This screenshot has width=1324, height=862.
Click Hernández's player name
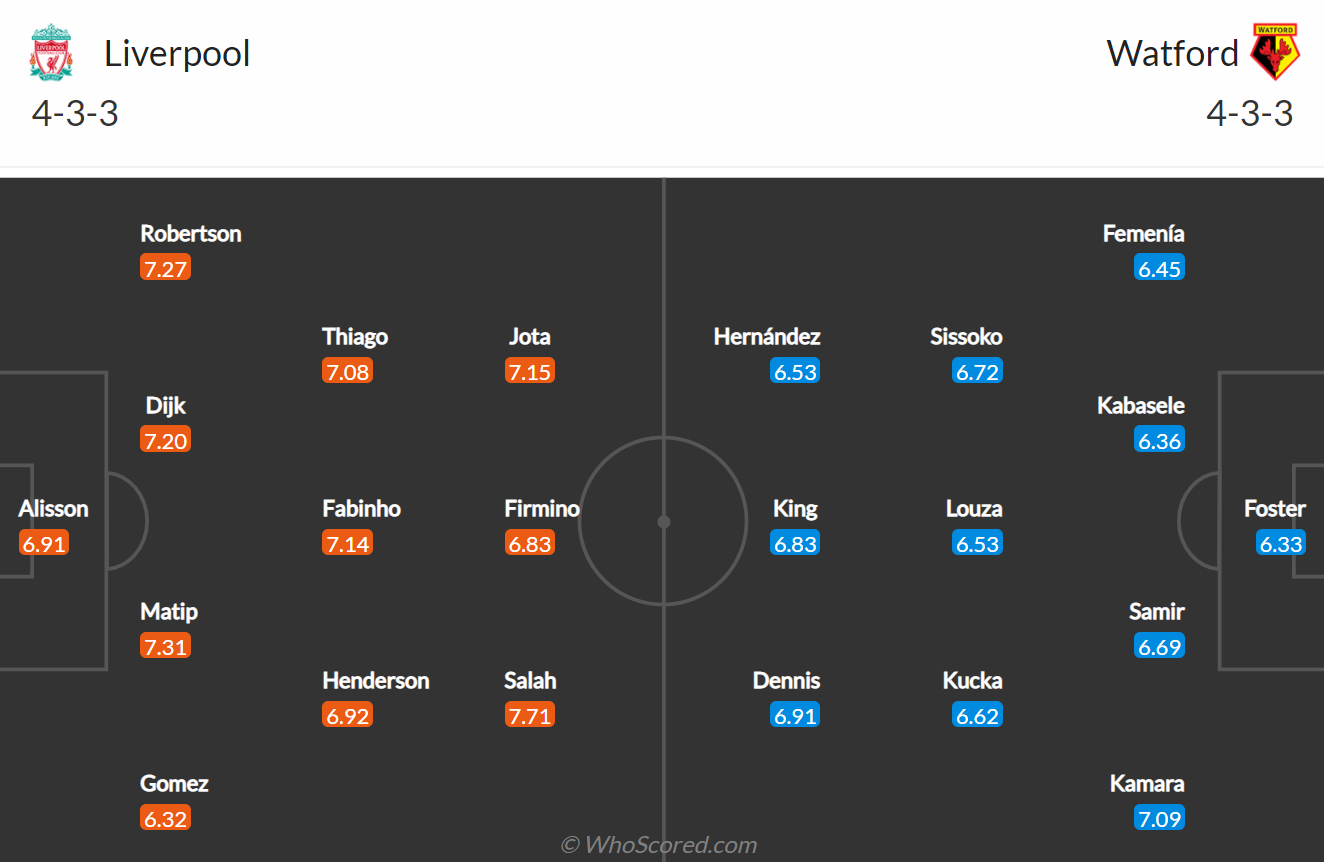[767, 336]
